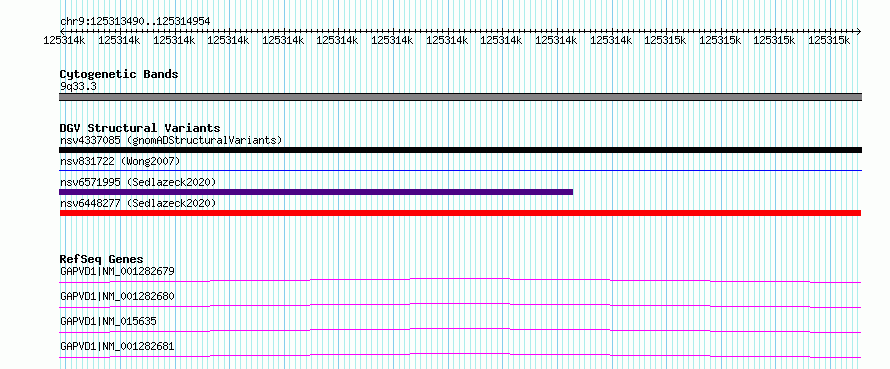Open the nsv831722 (Wong2007) label
This screenshot has width=890, height=369.
point(120,161)
